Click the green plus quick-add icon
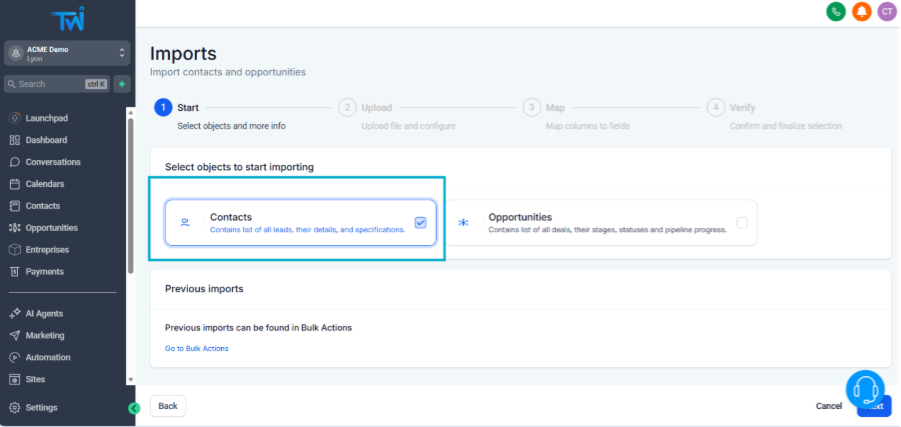Screen dimensions: 901x427 pyautogui.click(x=122, y=84)
